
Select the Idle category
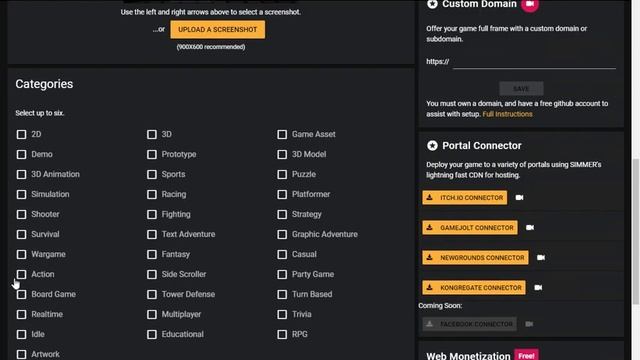click(21, 334)
